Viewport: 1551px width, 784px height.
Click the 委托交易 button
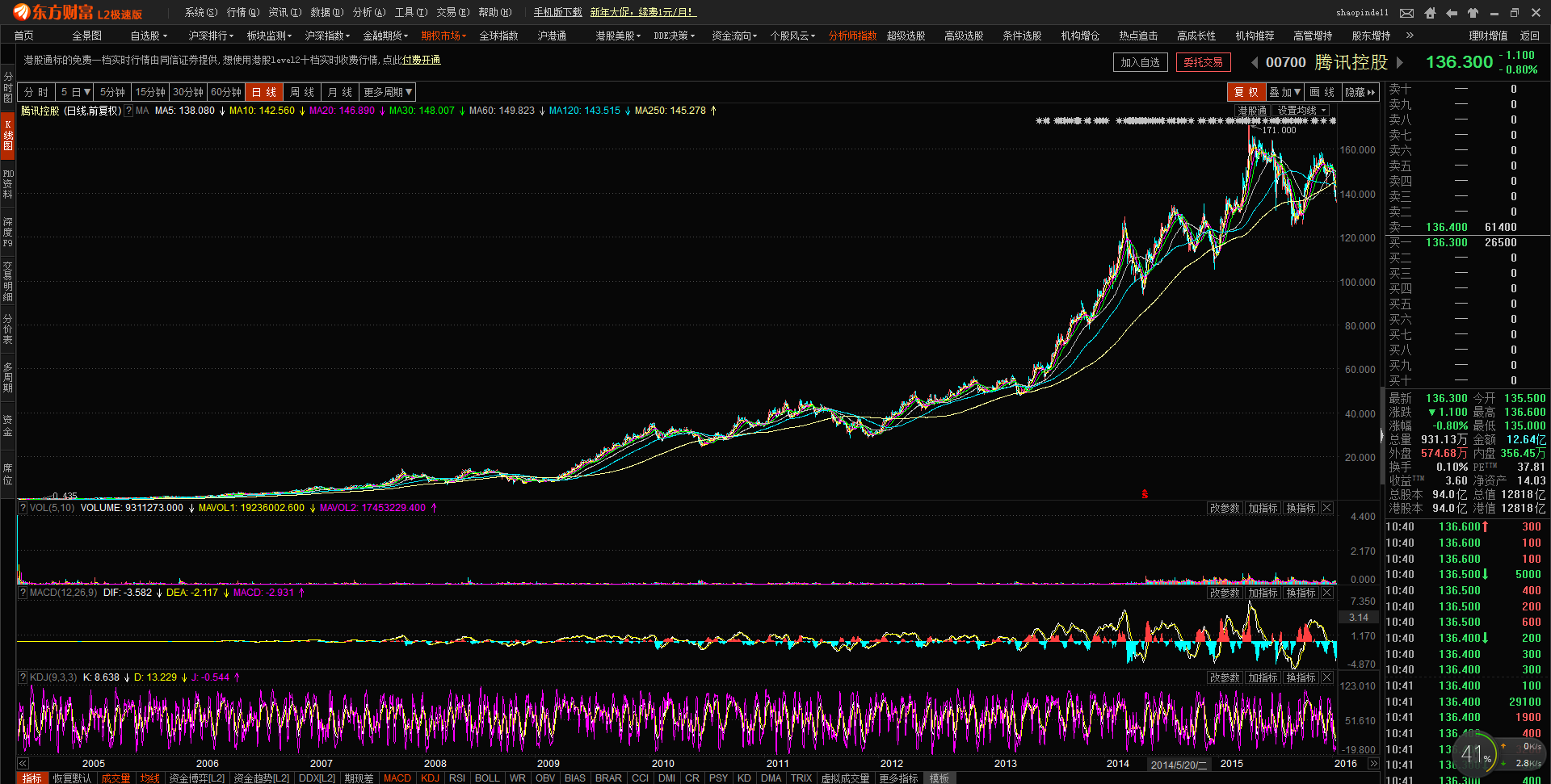(x=1204, y=62)
